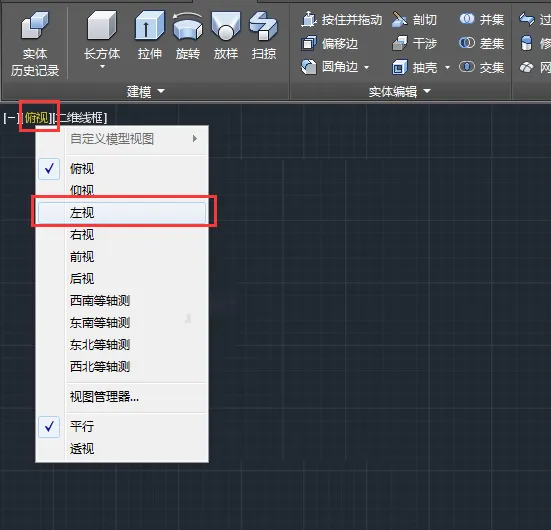Select the Revolve (旋转) tool

point(188,36)
